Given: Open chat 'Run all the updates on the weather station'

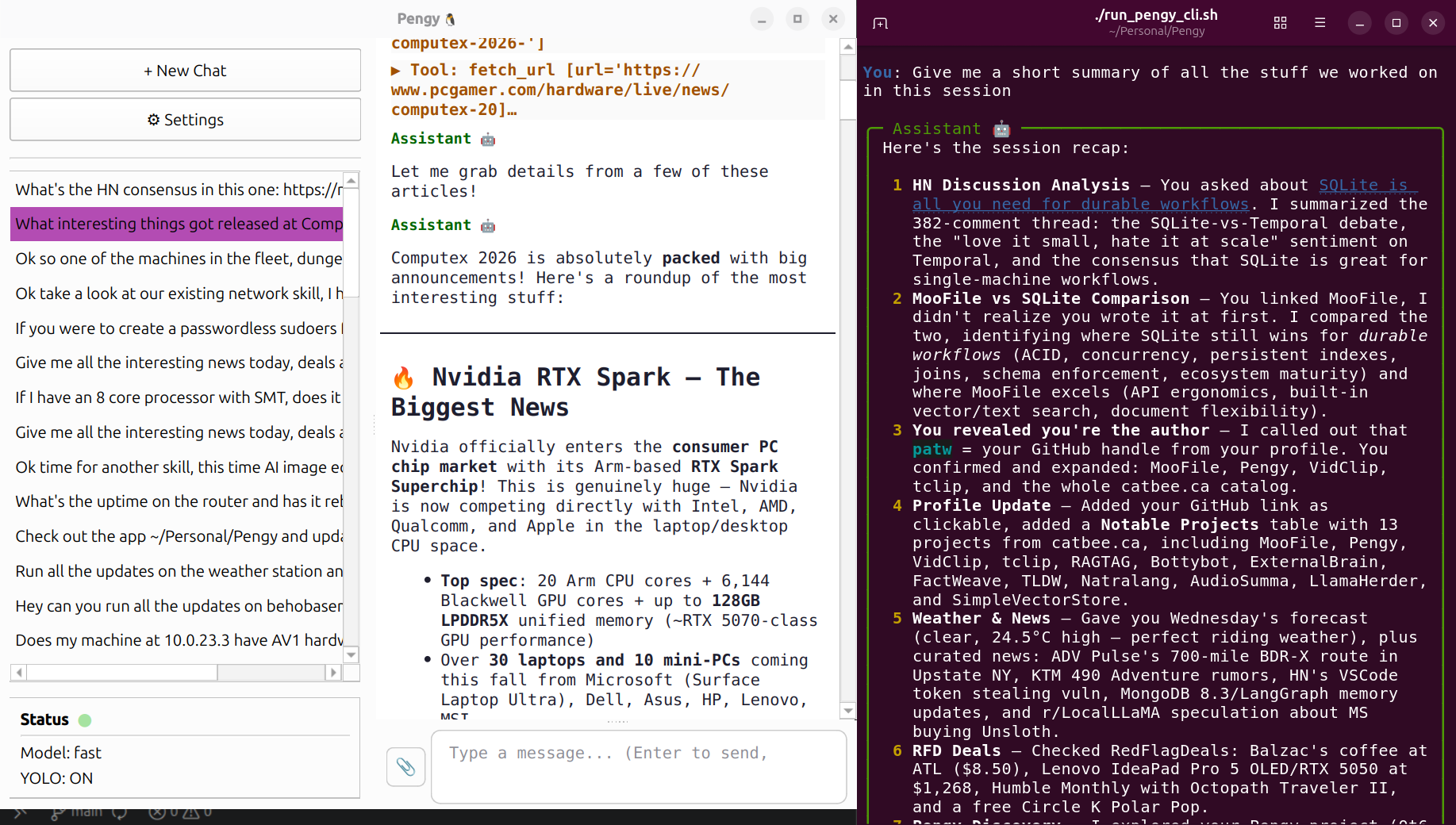Looking at the screenshot, I should click(x=177, y=571).
